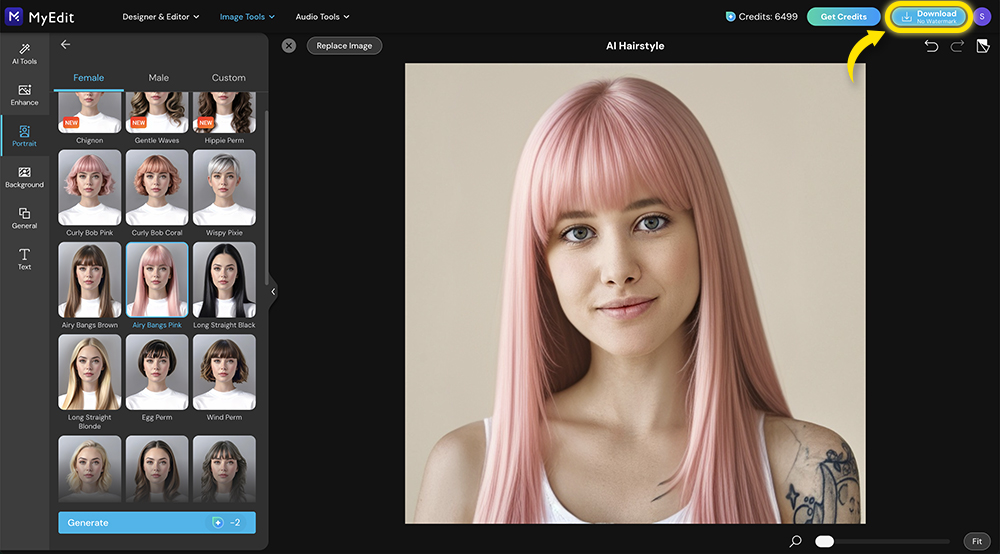Click the MyEdit logo

(40, 17)
